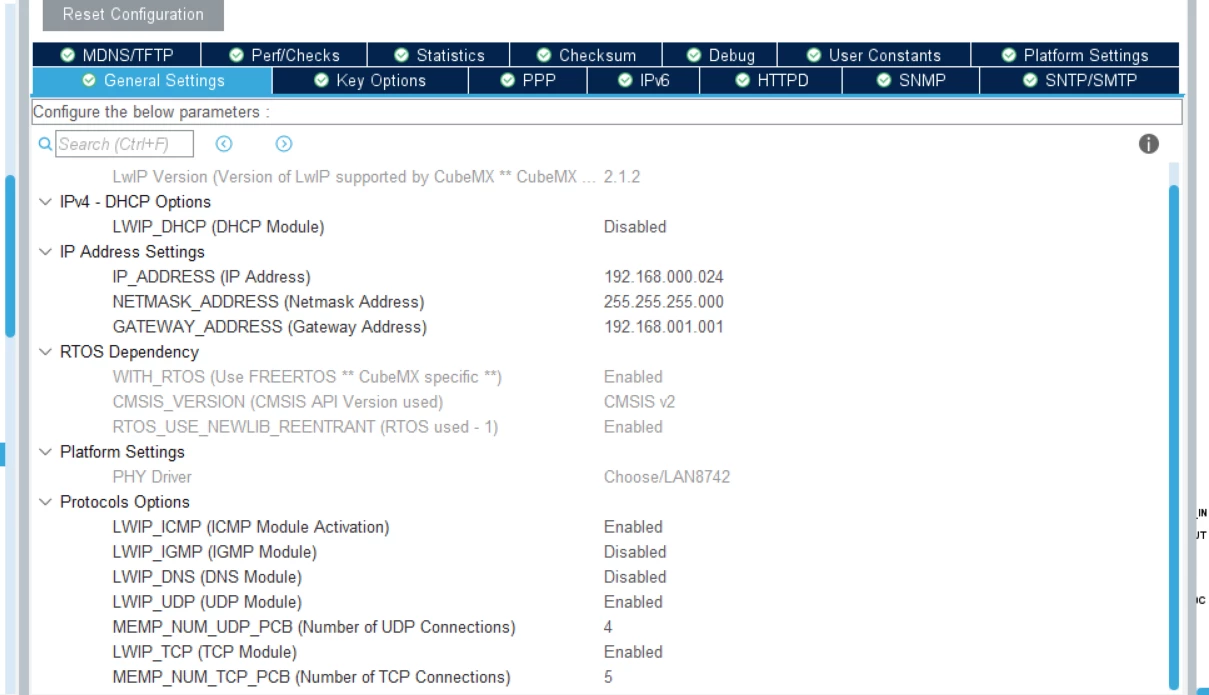Collapse the IP Address Settings group

44,252
